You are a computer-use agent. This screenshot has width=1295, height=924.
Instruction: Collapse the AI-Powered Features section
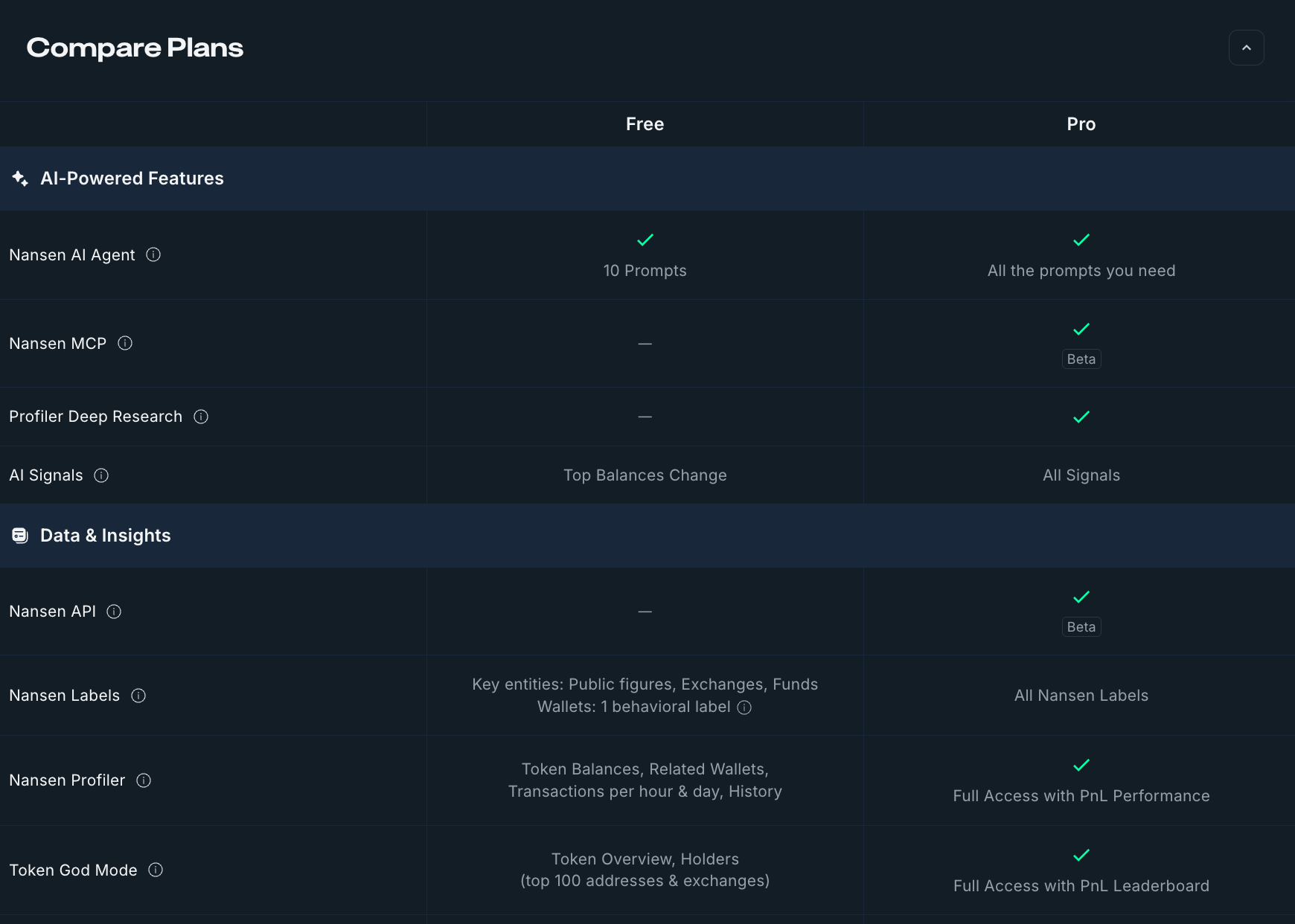[132, 179]
